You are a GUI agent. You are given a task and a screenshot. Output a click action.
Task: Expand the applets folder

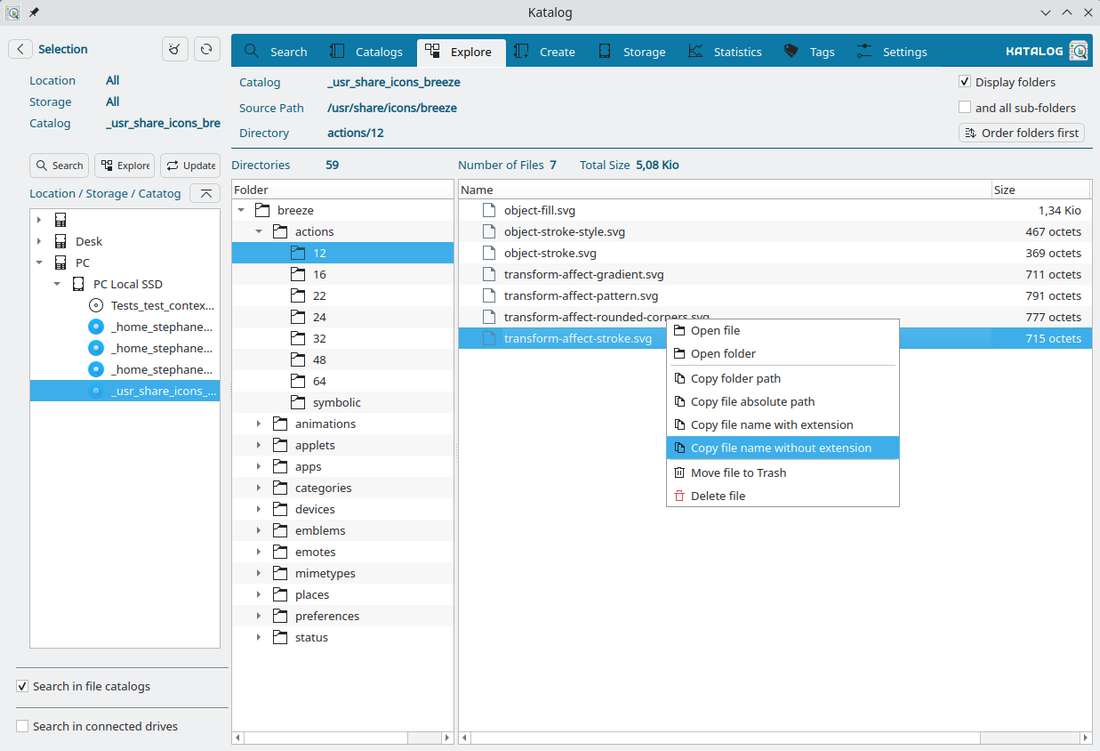259,445
